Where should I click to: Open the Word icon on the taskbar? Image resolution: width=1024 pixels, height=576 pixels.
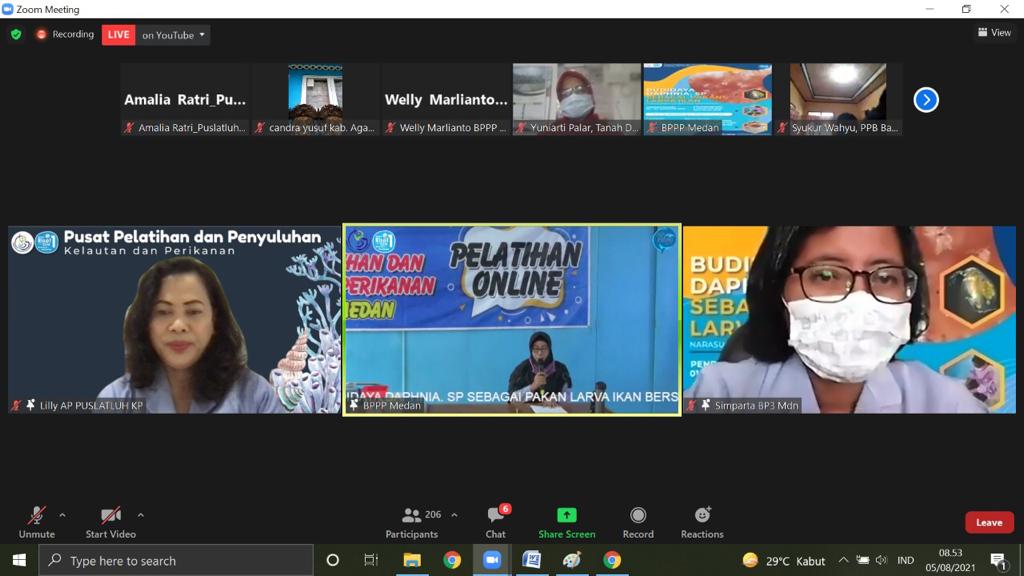pyautogui.click(x=532, y=560)
